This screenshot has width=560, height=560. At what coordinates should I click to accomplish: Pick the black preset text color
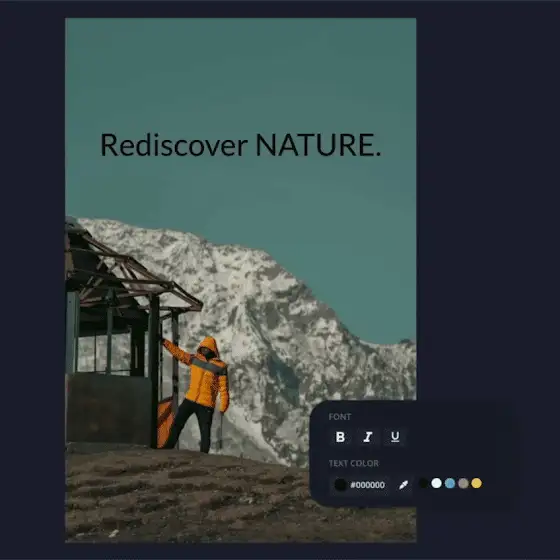[x=423, y=483]
